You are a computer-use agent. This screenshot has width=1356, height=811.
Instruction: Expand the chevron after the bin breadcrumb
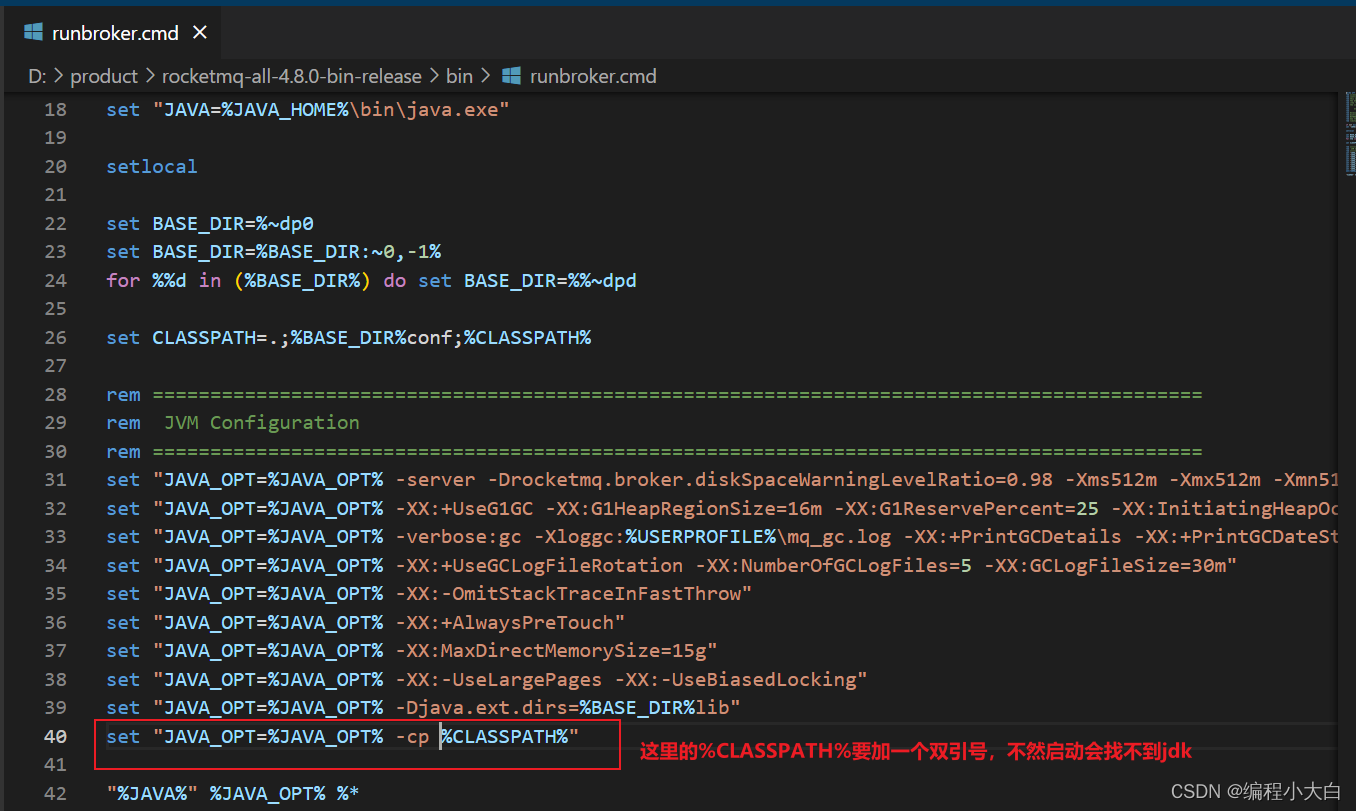pyautogui.click(x=485, y=76)
